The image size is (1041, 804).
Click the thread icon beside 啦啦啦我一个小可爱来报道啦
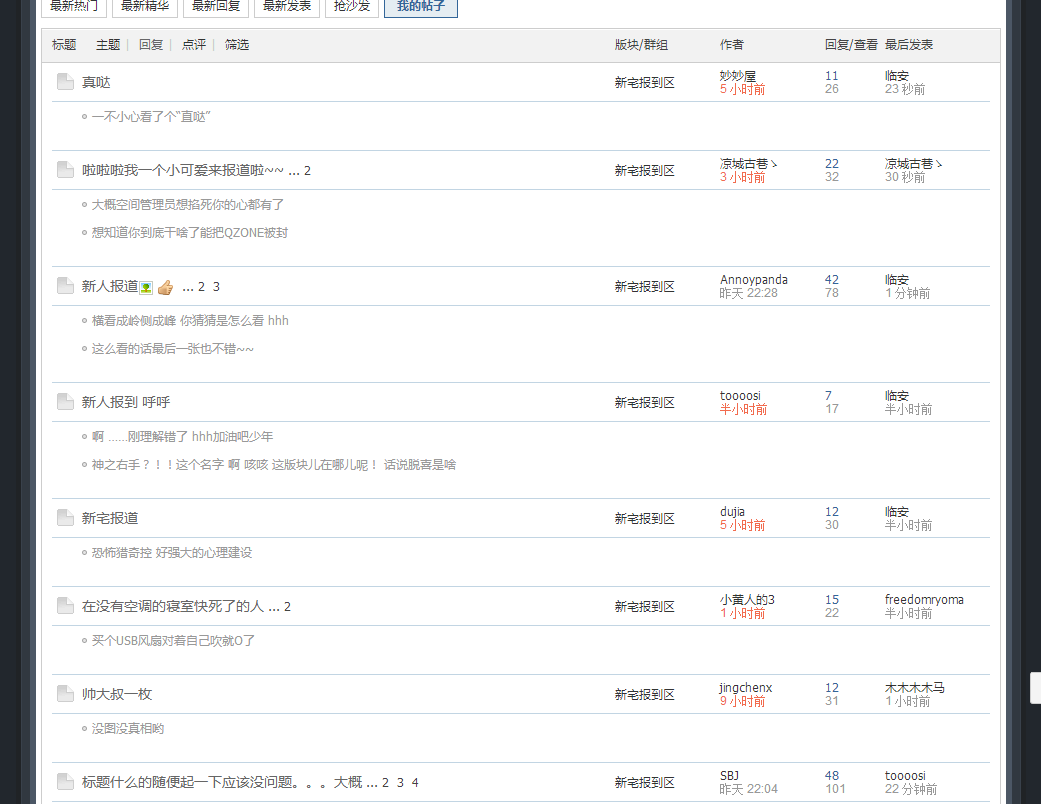coord(65,170)
